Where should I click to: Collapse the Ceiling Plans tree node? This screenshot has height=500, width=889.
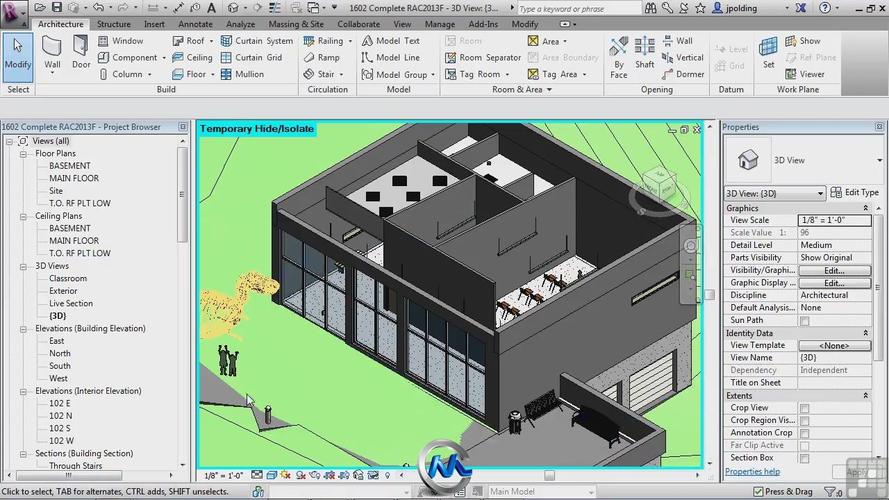point(23,216)
